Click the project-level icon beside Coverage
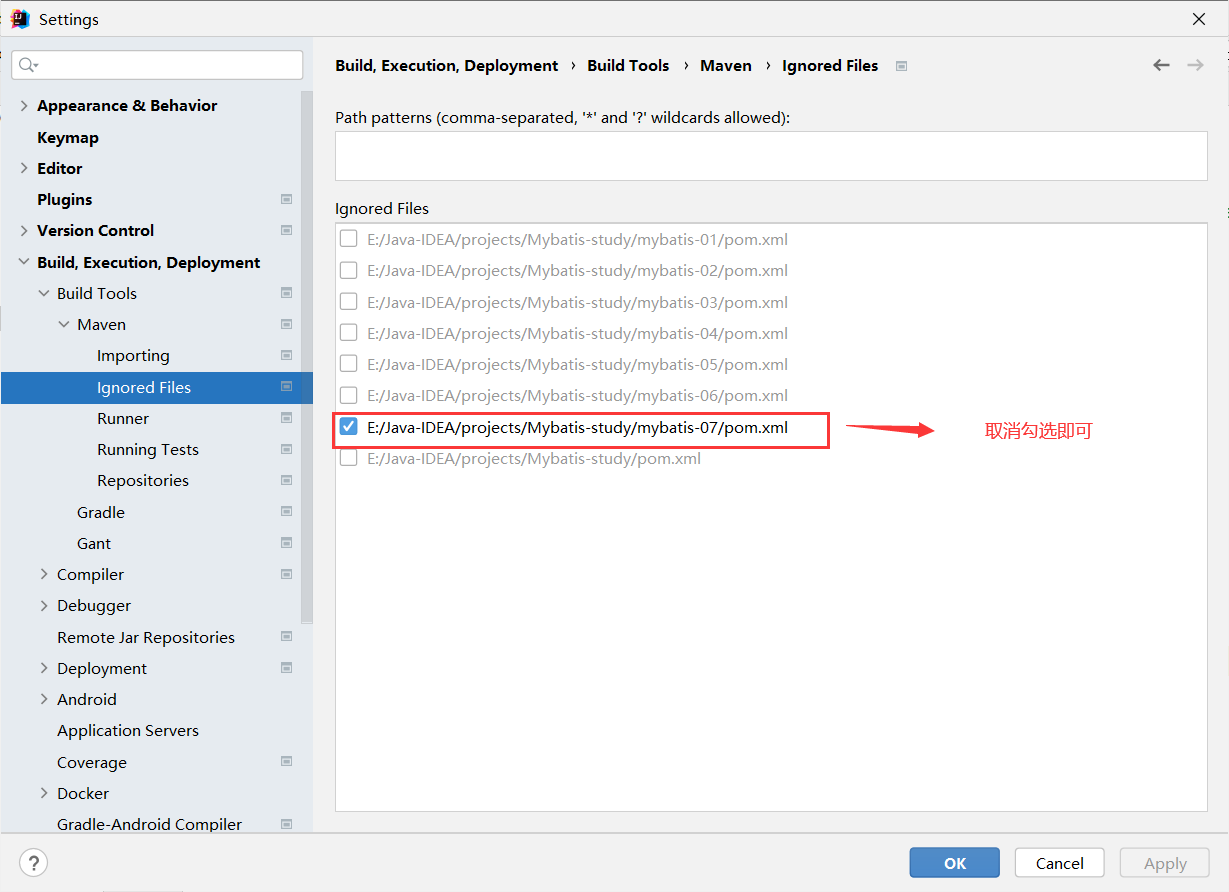This screenshot has width=1229, height=892. [286, 762]
